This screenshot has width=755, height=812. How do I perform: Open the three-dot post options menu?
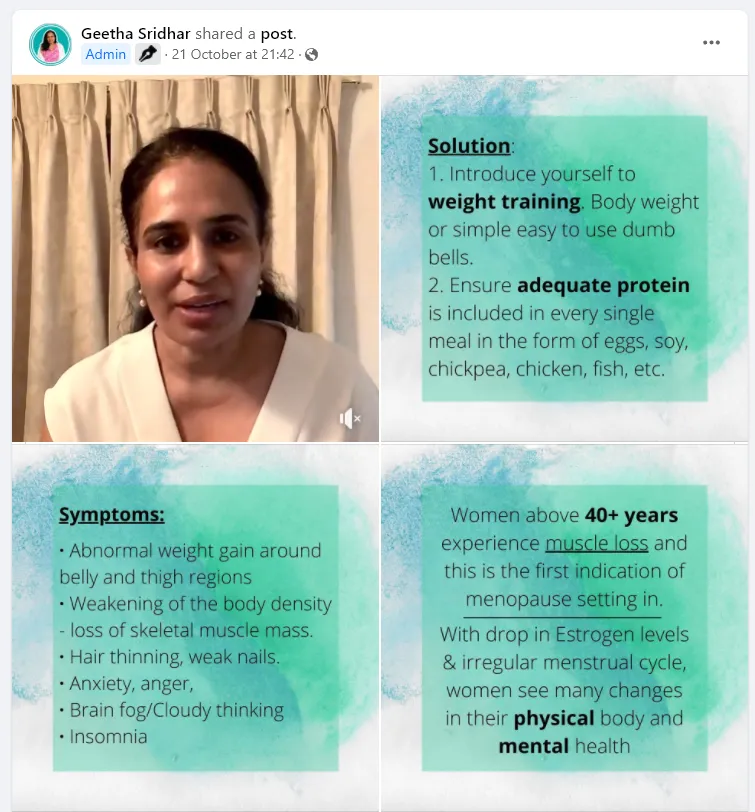pyautogui.click(x=711, y=42)
